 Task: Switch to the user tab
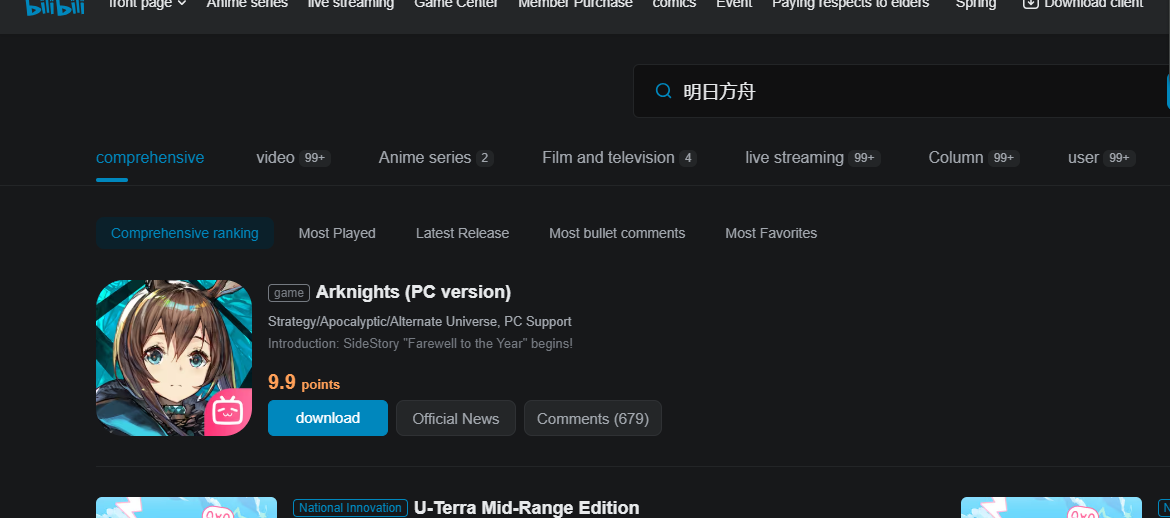coord(1101,157)
